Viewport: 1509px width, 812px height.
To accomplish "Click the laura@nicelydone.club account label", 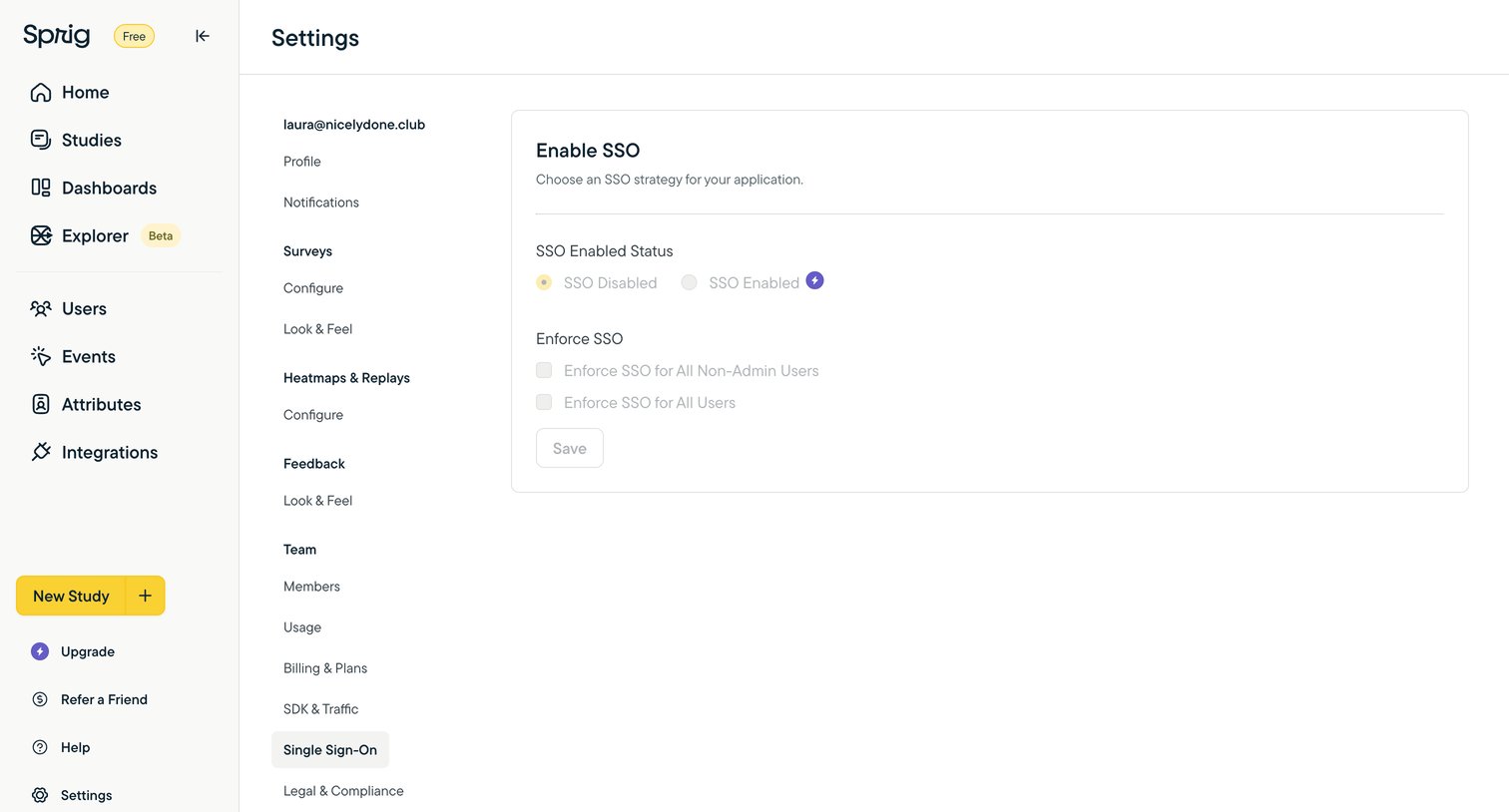I will click(354, 125).
